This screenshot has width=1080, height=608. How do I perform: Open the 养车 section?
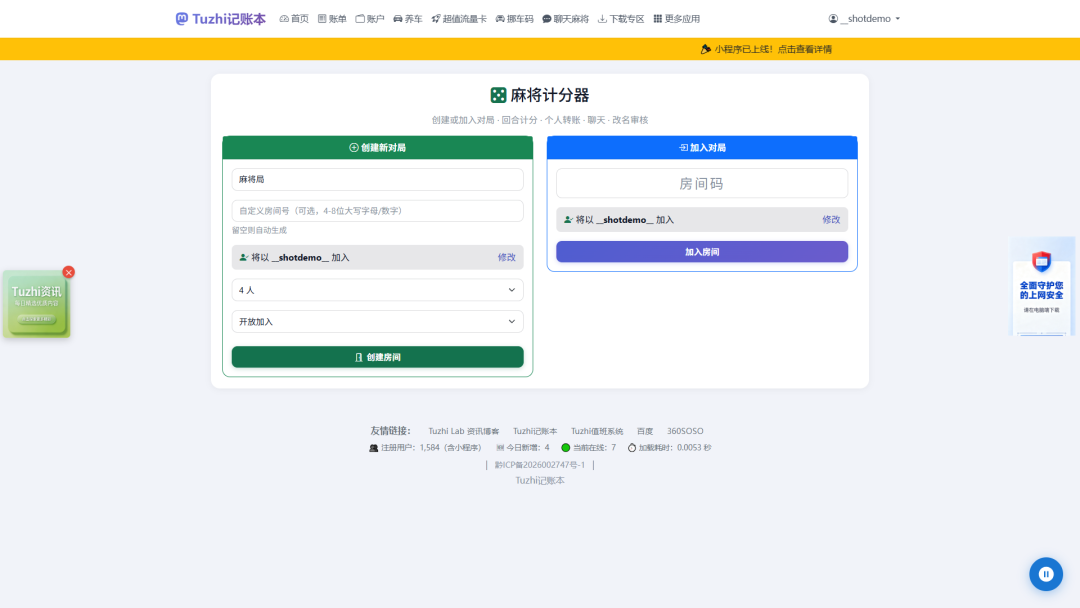tap(408, 19)
